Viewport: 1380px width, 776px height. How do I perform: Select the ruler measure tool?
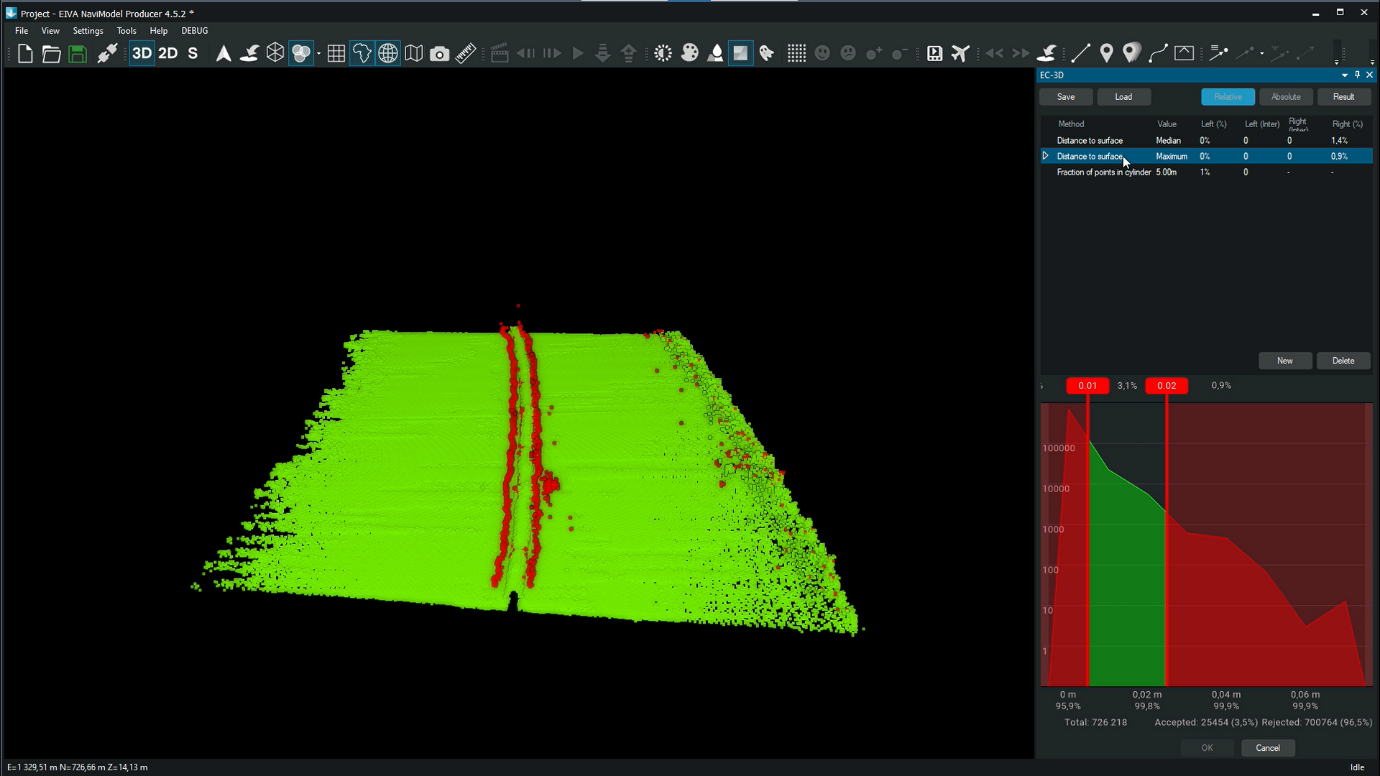[466, 54]
